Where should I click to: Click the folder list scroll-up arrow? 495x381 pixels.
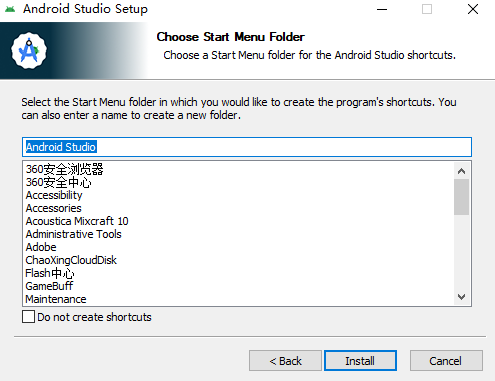pyautogui.click(x=461, y=171)
